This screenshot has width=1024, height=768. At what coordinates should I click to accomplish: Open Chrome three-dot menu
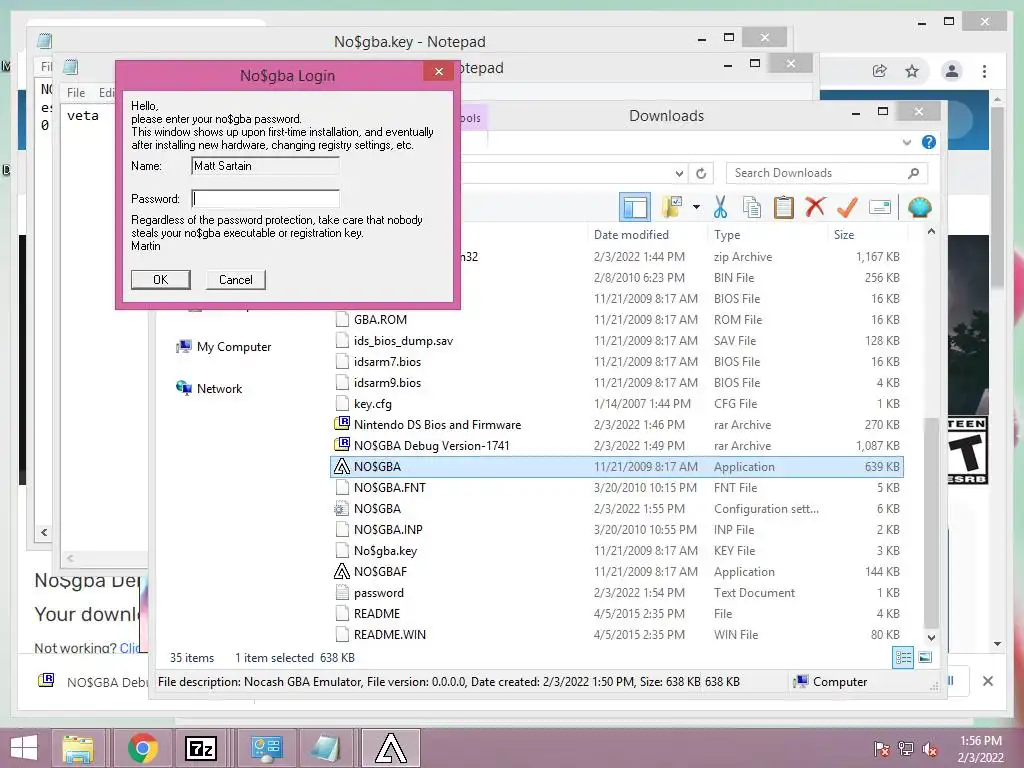[x=984, y=71]
